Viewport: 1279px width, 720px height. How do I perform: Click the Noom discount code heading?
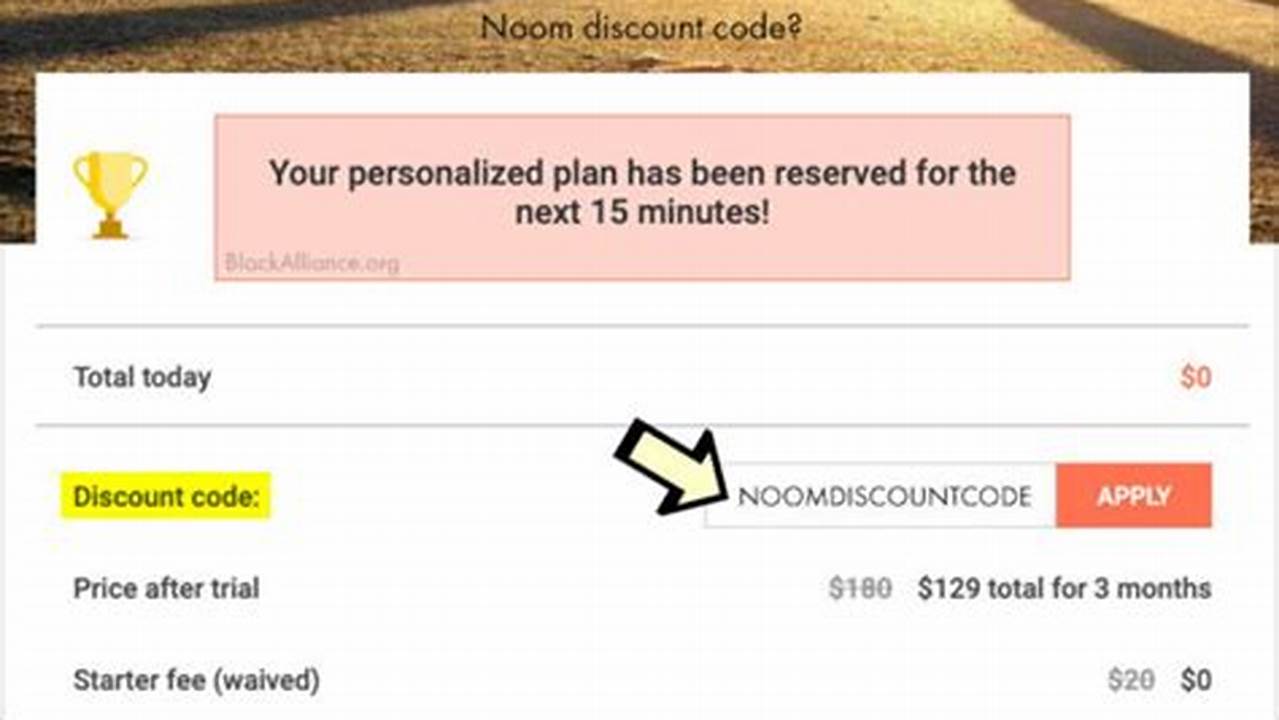click(x=640, y=27)
